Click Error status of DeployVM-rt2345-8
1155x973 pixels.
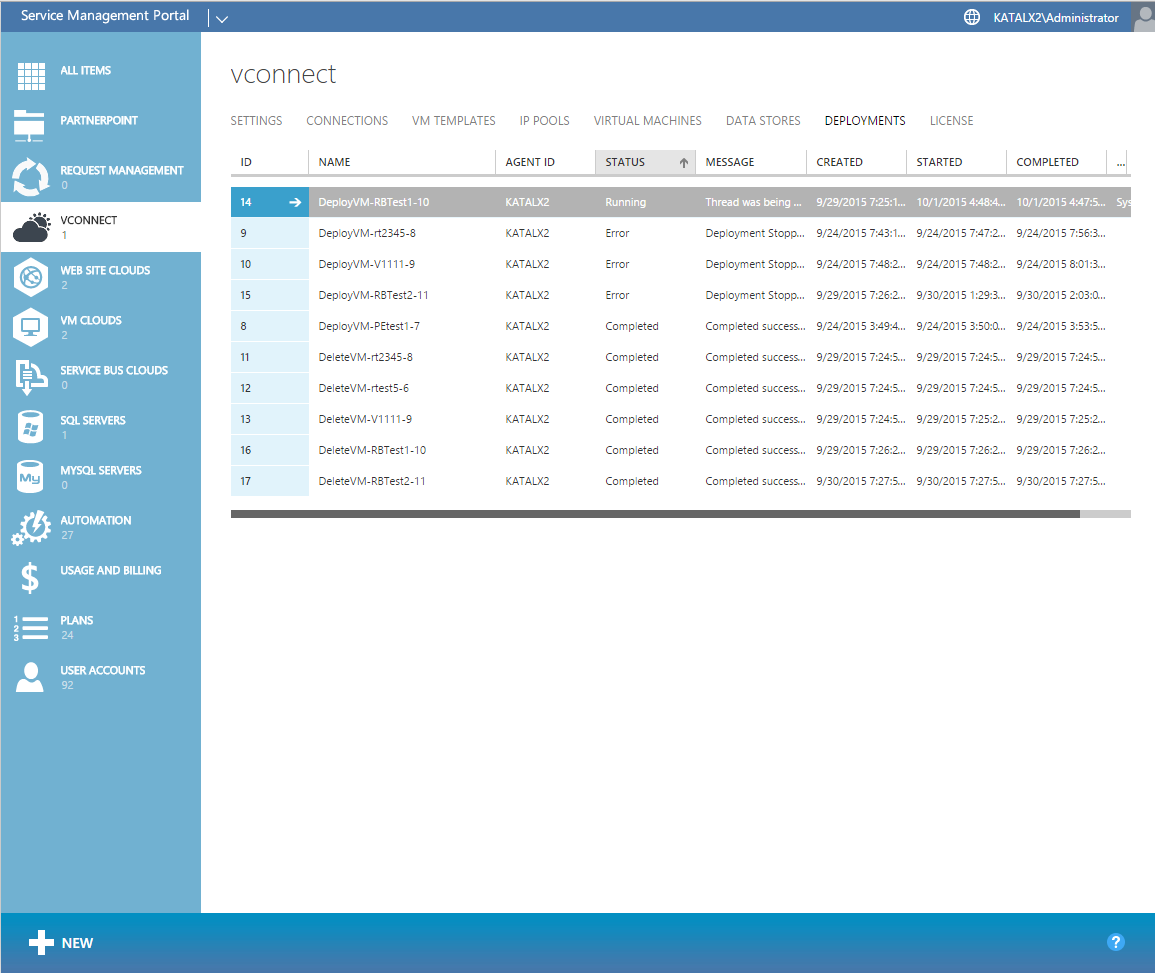coord(617,233)
